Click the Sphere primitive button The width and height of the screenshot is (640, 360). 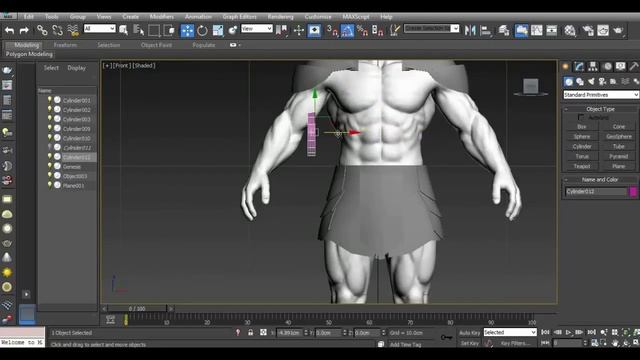pyautogui.click(x=582, y=136)
